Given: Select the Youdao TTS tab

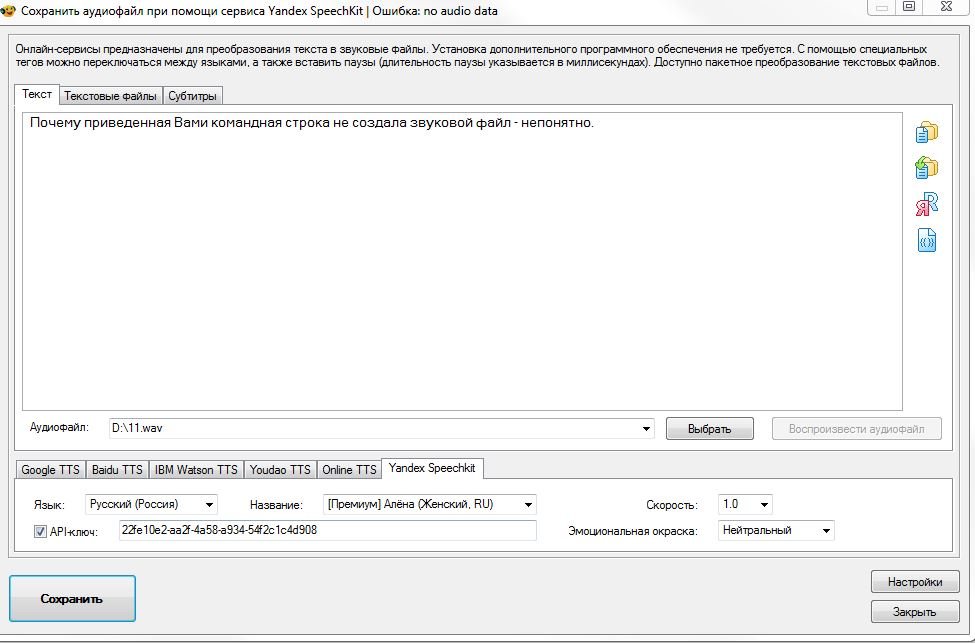Looking at the screenshot, I should click(280, 470).
